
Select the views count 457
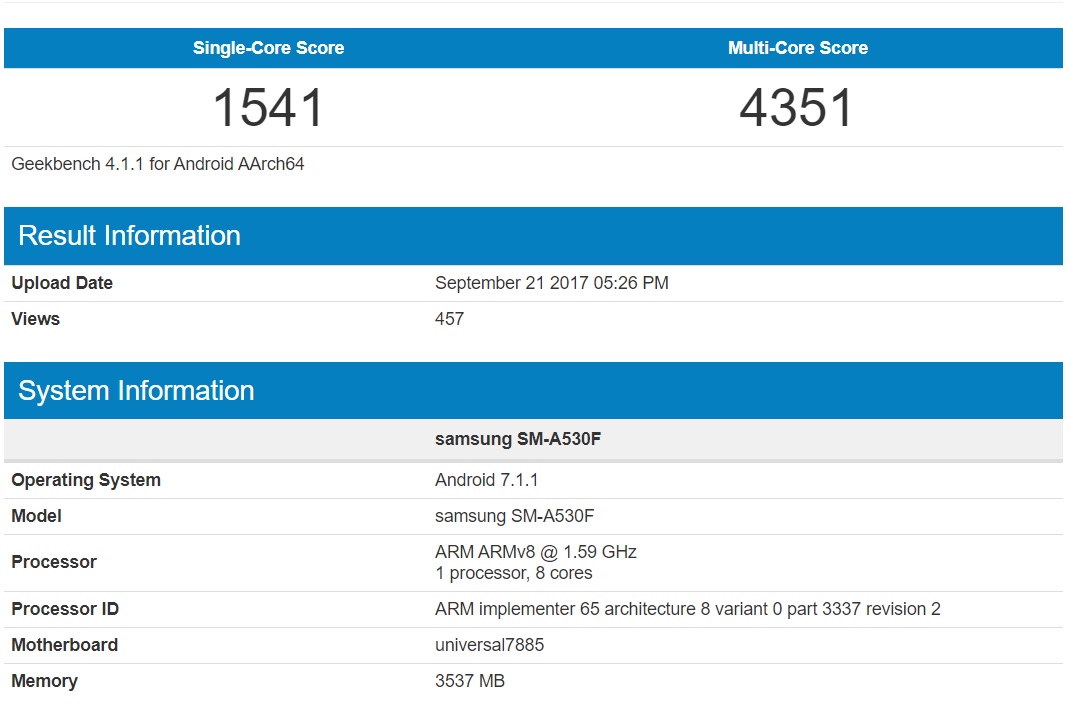[450, 319]
